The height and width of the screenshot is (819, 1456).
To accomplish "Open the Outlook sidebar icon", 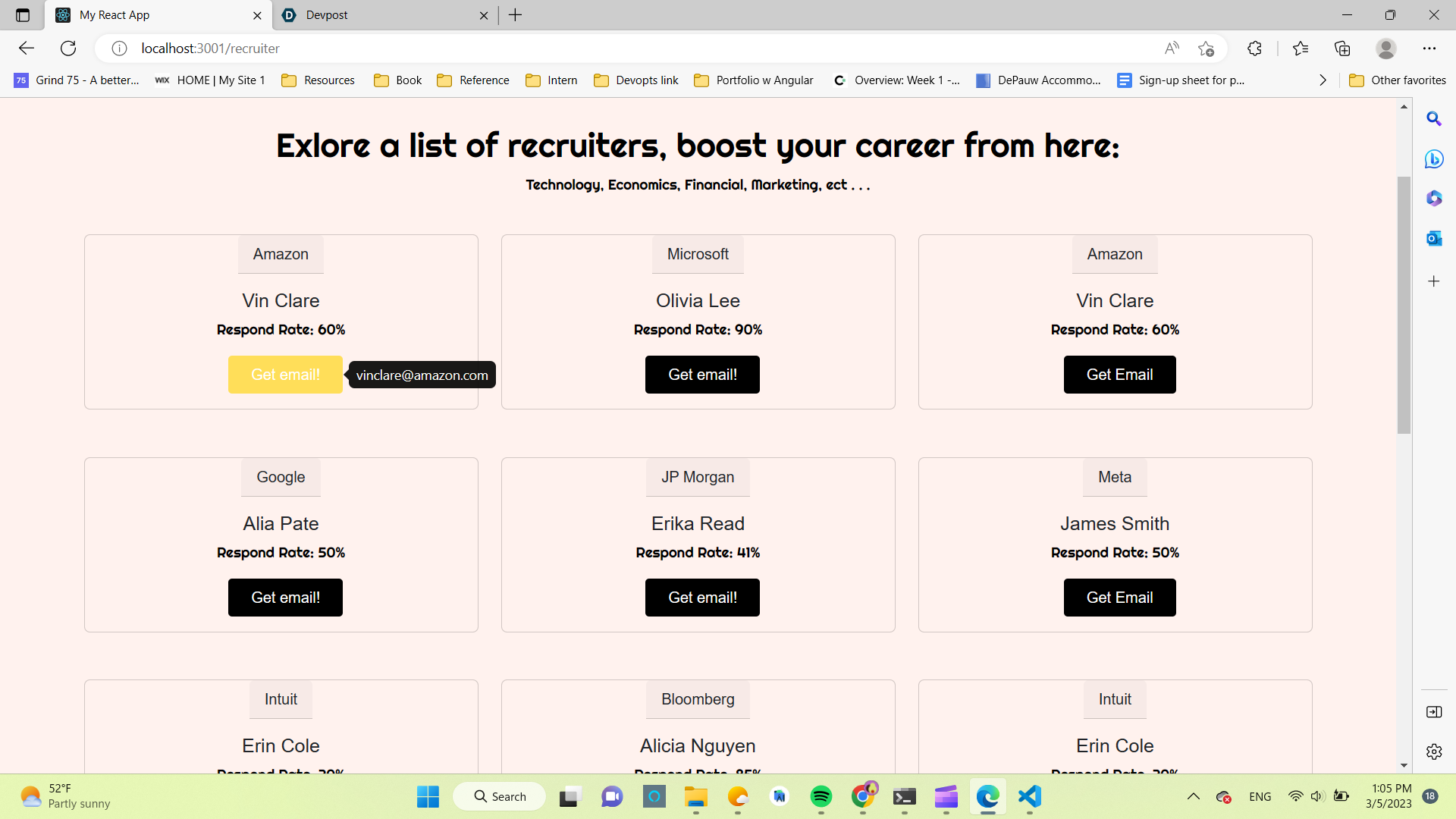I will tap(1433, 239).
